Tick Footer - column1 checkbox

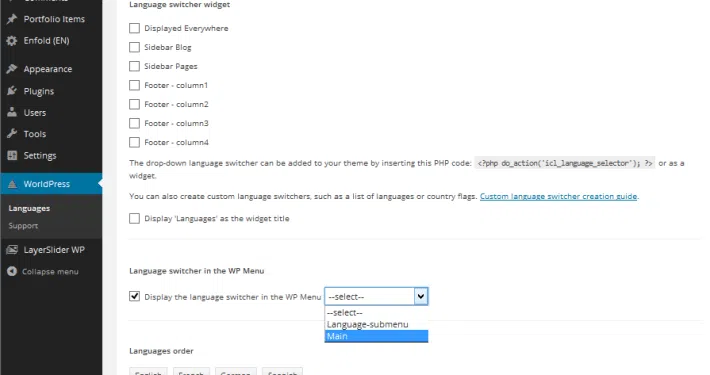134,85
